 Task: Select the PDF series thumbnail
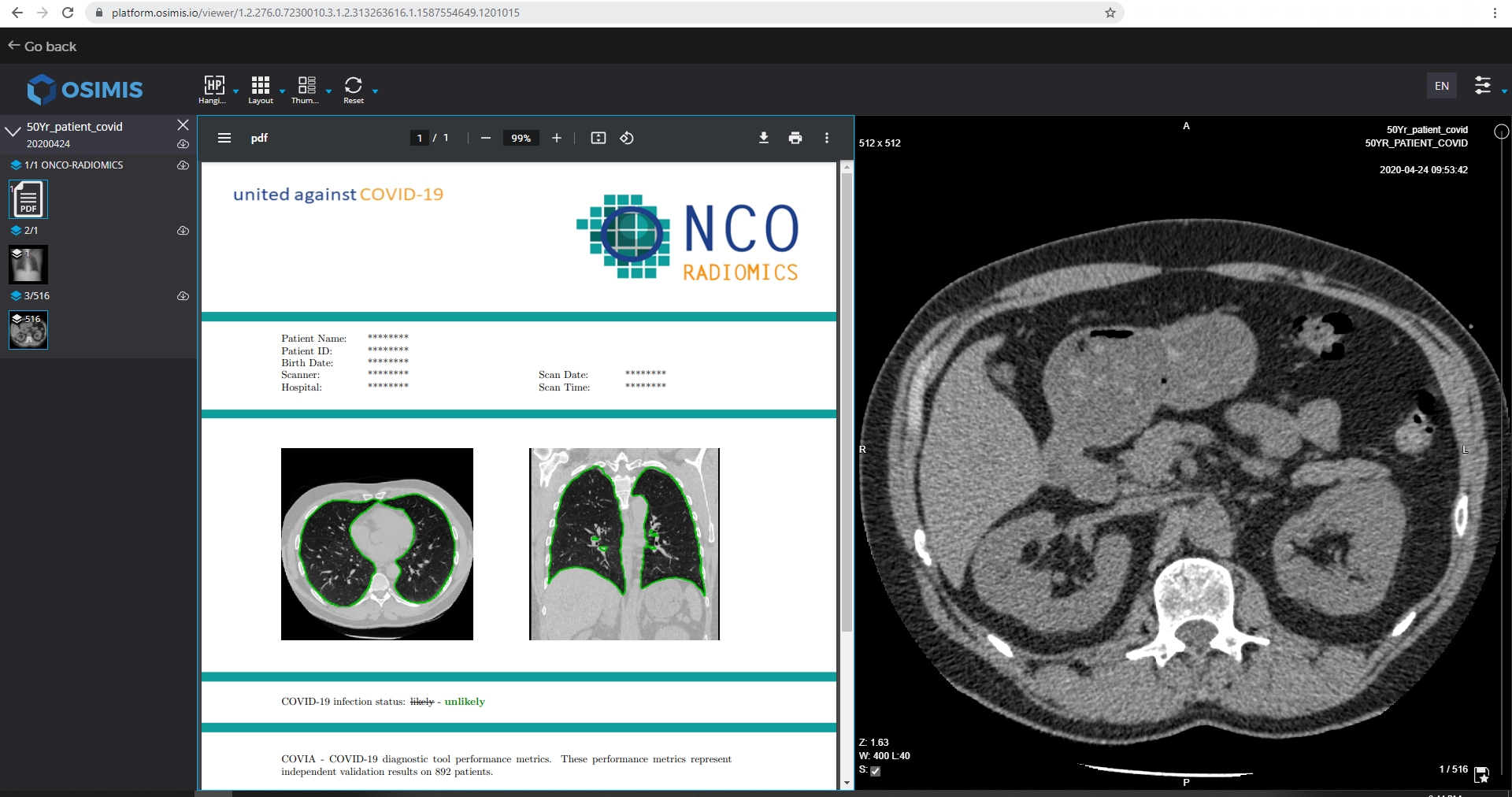28,199
